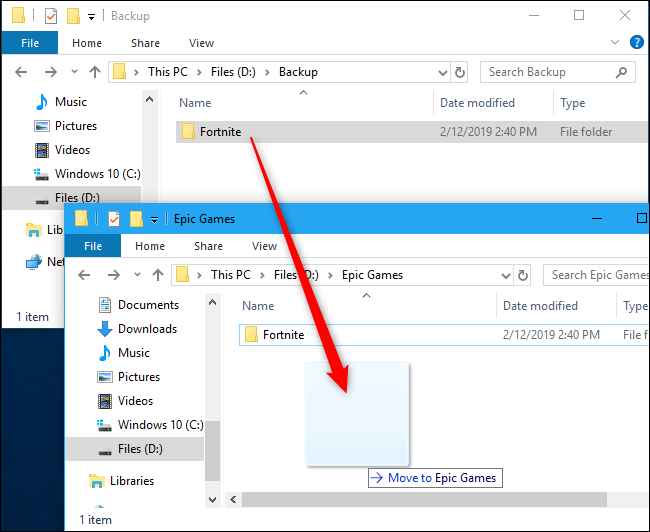This screenshot has height=532, width=650.
Task: Select Music in Backup window sidebar
Action: tap(70, 102)
